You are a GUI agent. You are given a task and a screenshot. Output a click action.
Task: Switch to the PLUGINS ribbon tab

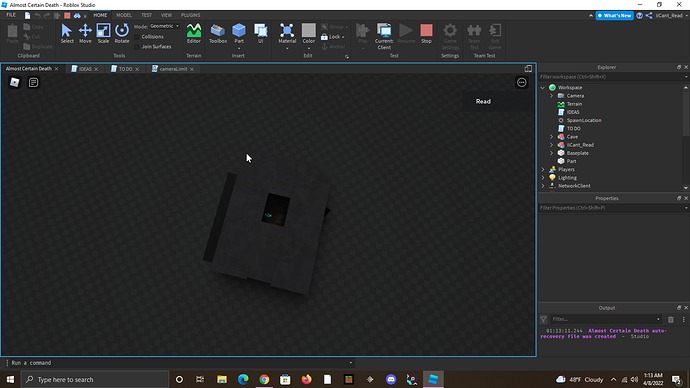(191, 15)
